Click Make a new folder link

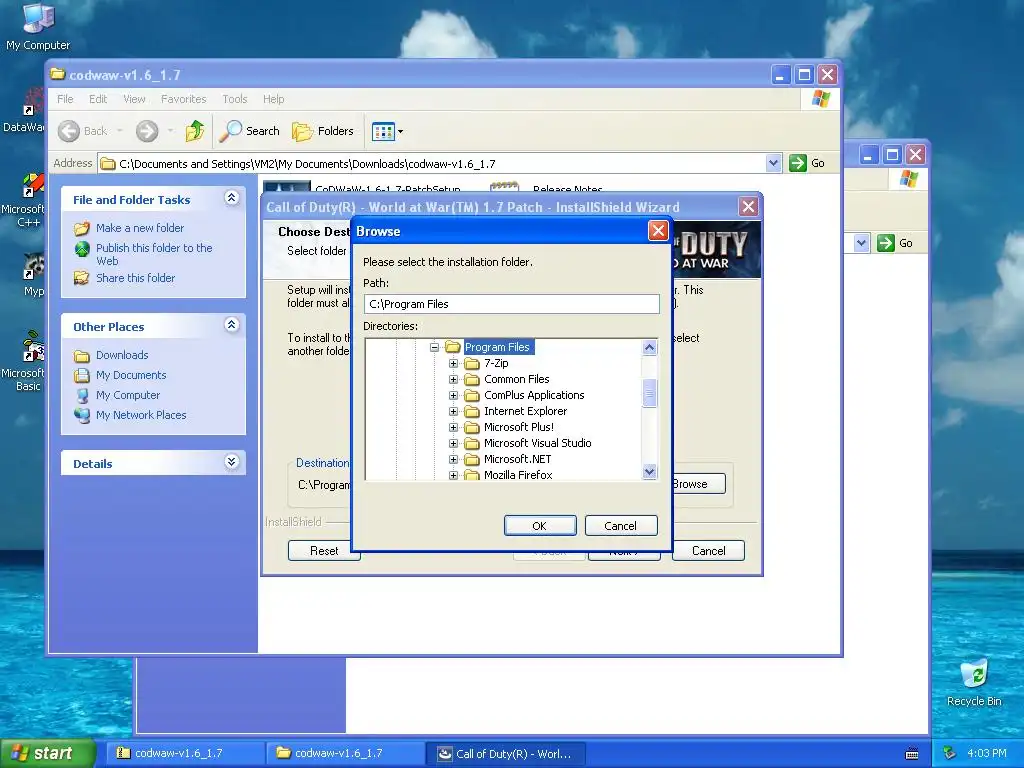(x=140, y=228)
